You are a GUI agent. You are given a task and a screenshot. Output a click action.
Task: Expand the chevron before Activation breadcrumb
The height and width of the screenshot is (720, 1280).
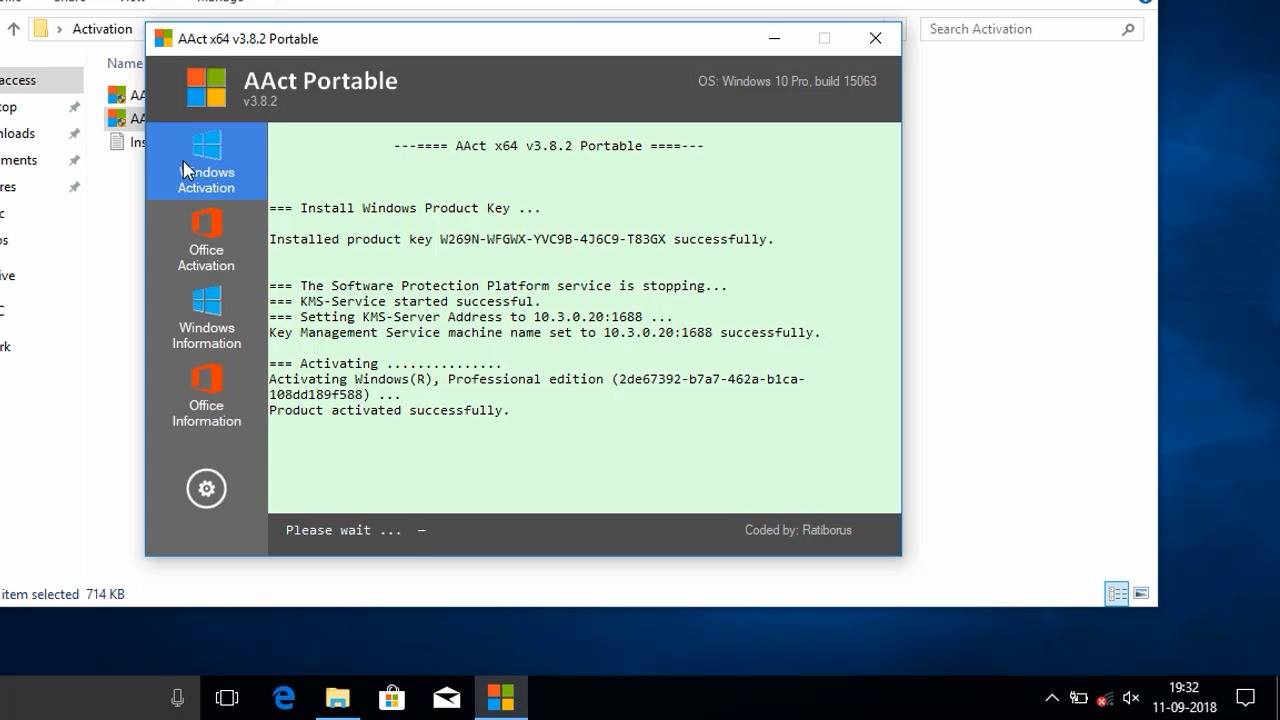tap(60, 29)
